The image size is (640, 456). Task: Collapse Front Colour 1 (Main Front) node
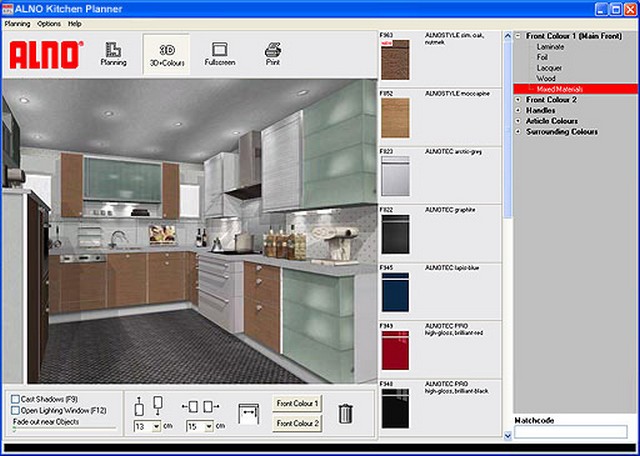point(518,36)
